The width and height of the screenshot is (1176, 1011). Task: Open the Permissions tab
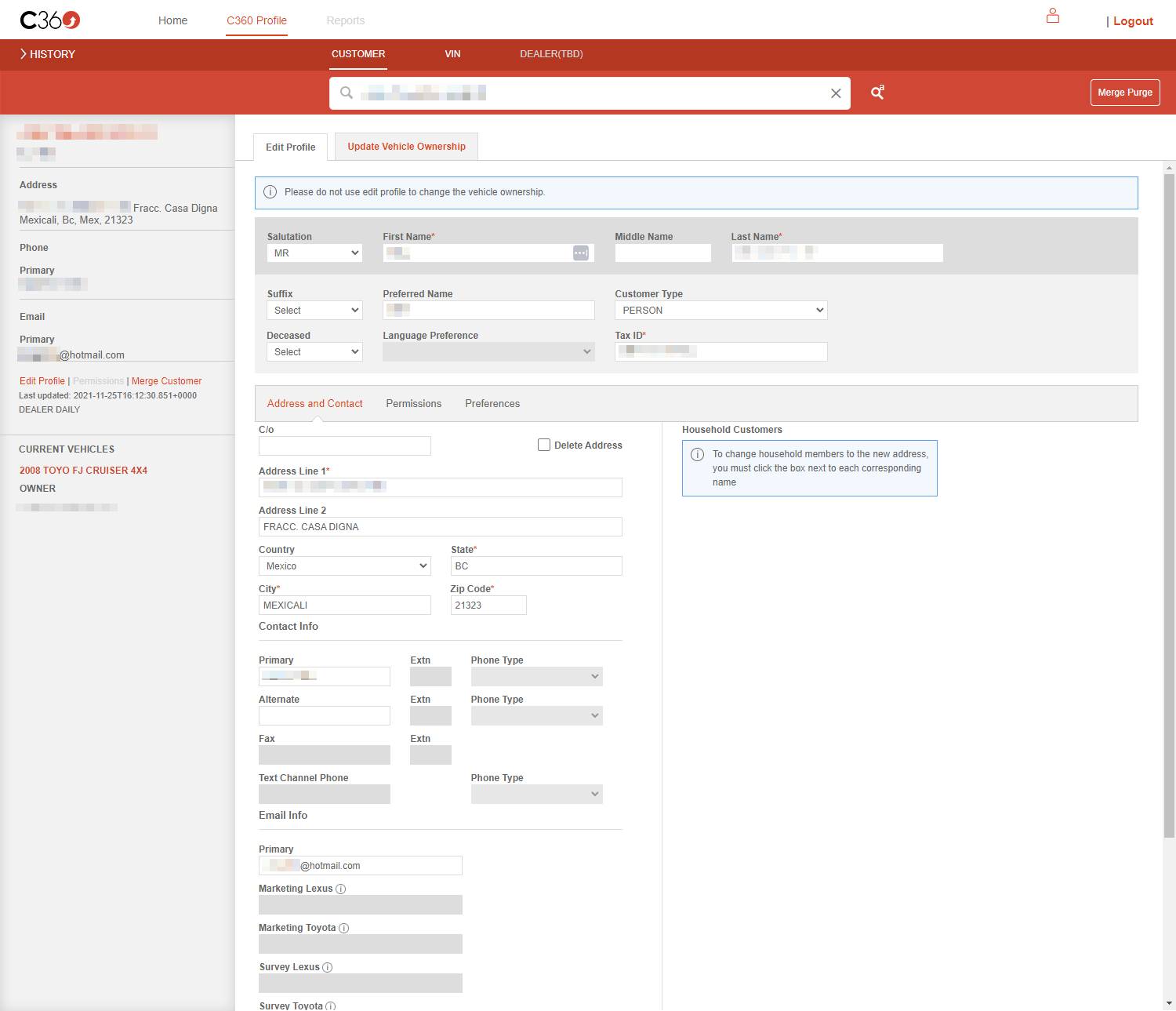coord(414,404)
